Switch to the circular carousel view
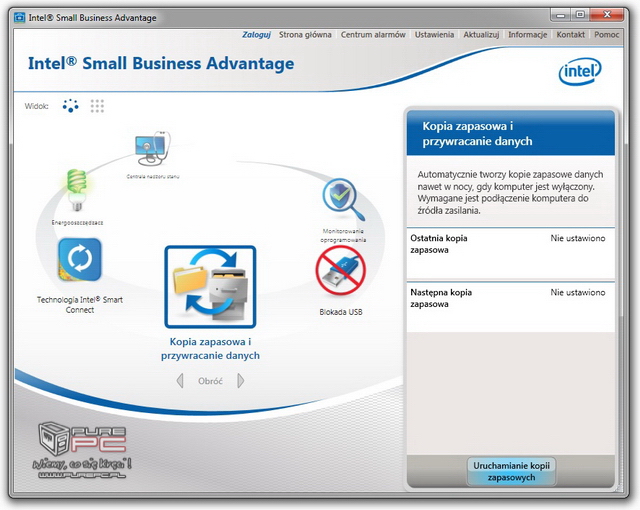 [70, 106]
